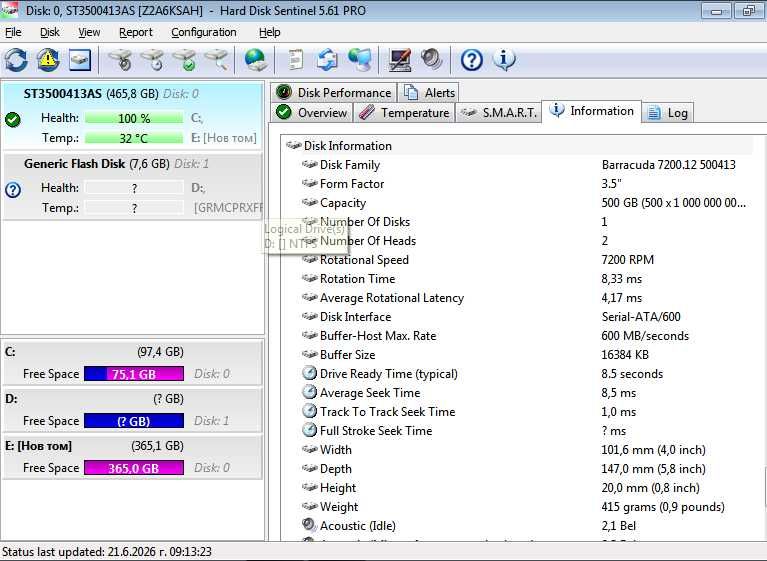This screenshot has height=561, width=767.
Task: Click the 365,0 GB free space bar
Action: [x=134, y=468]
